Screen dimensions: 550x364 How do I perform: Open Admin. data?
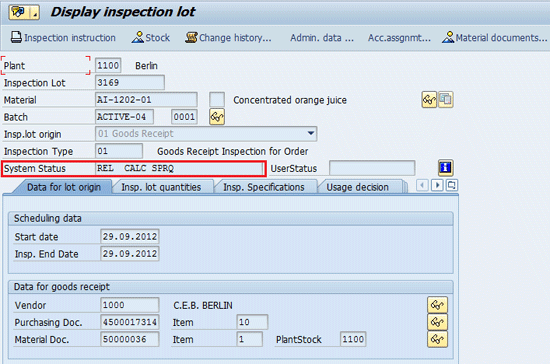click(x=322, y=38)
